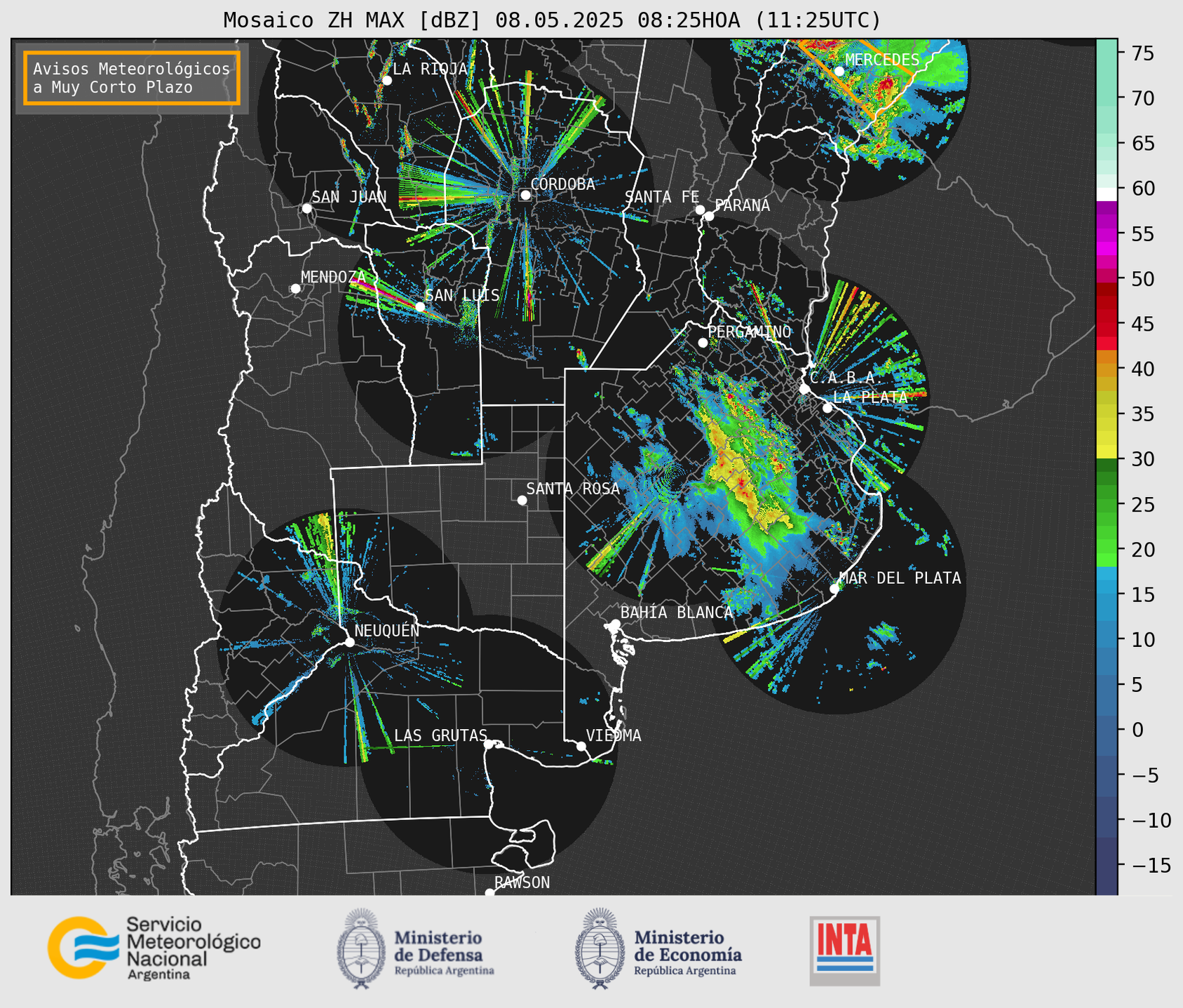Click the Santa Fe city marker dot
The height and width of the screenshot is (1008, 1183).
(700, 210)
